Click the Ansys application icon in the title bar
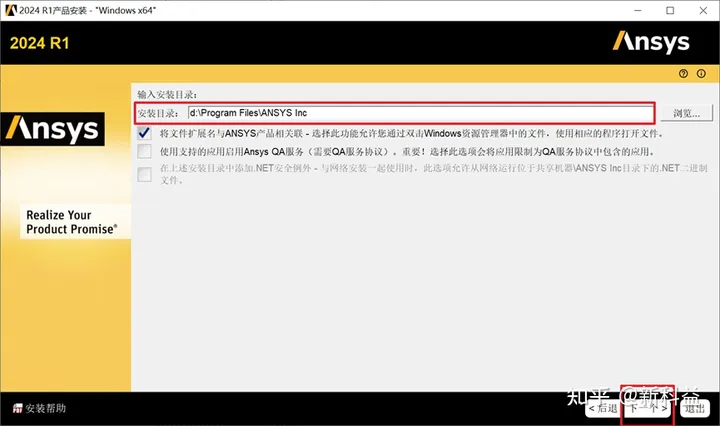720x426 pixels. pos(10,10)
